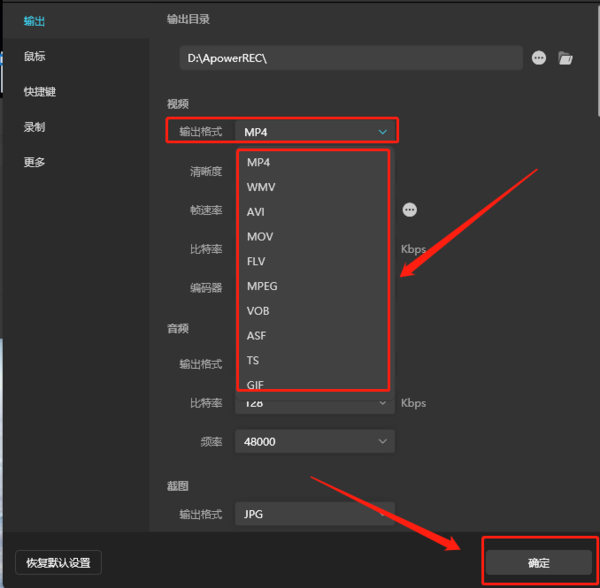Screen dimensions: 600x588
Task: Pick the VOB format option
Action: click(x=258, y=311)
